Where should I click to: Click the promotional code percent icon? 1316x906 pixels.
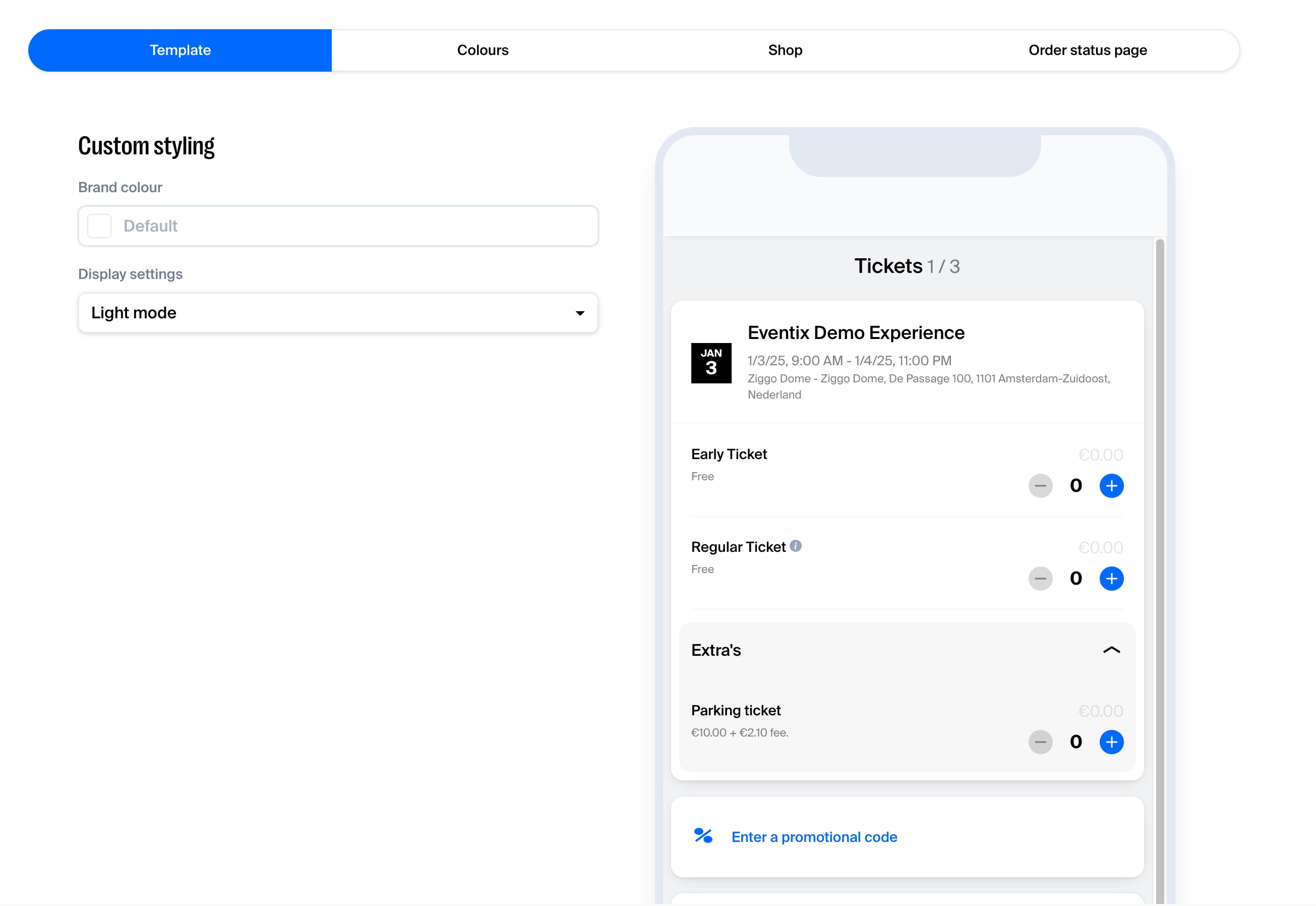[703, 835]
